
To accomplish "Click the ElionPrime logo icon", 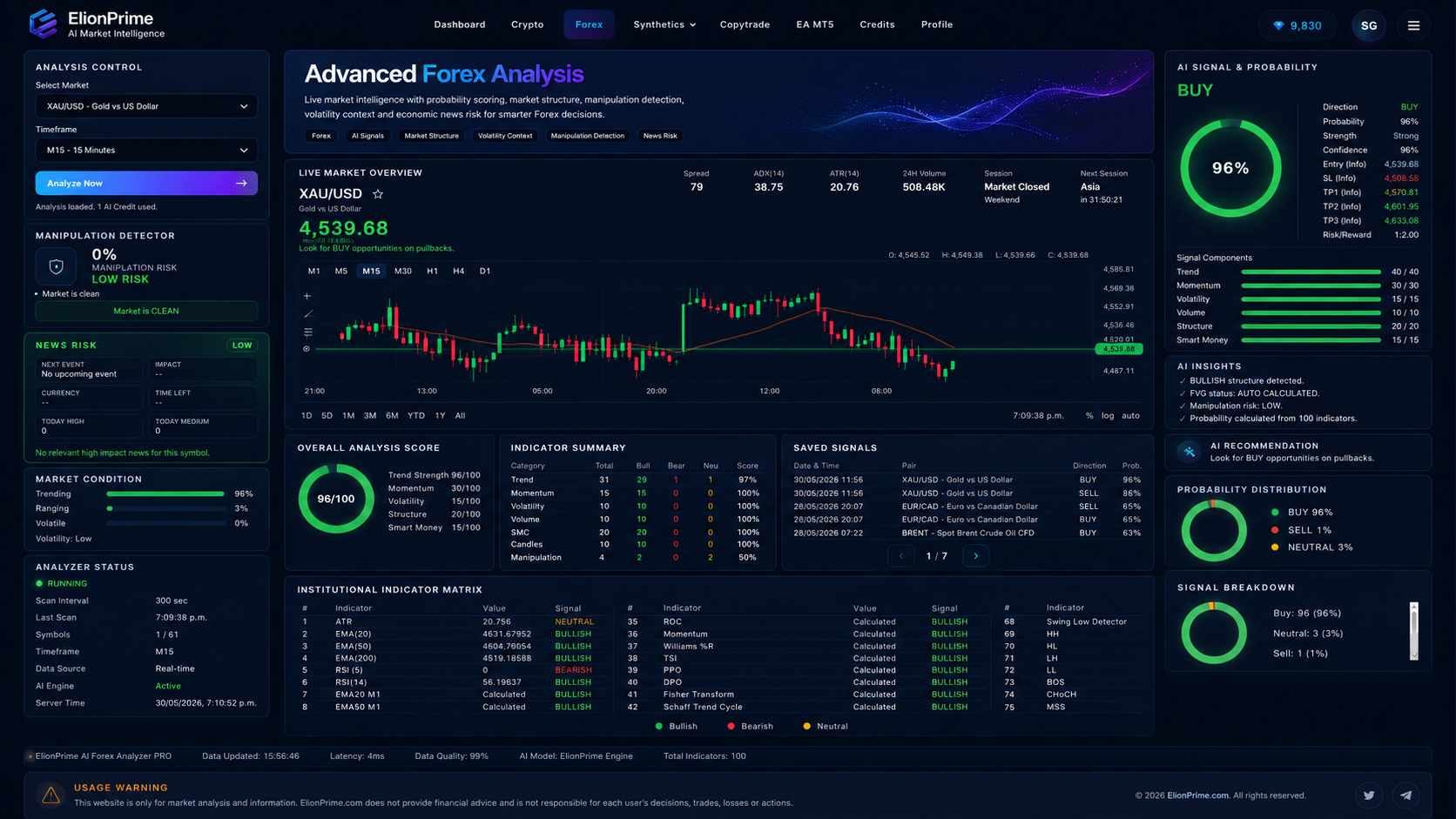I will [x=43, y=23].
